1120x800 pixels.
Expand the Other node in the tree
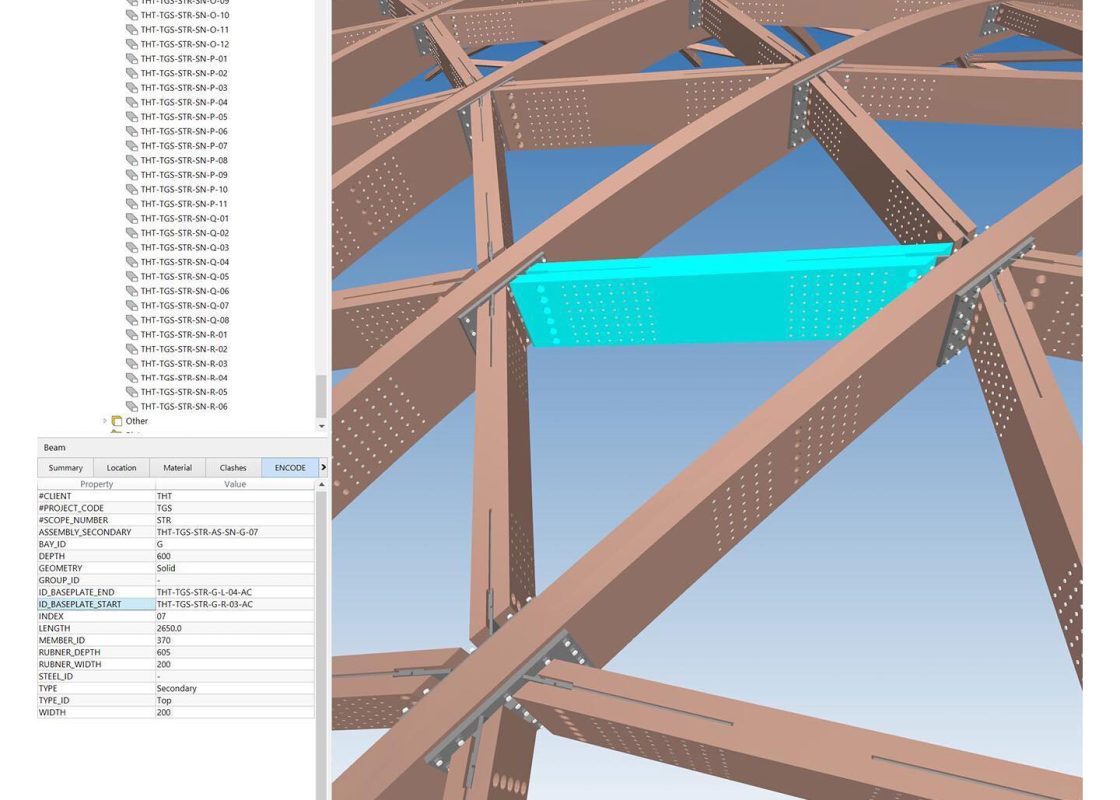click(105, 421)
